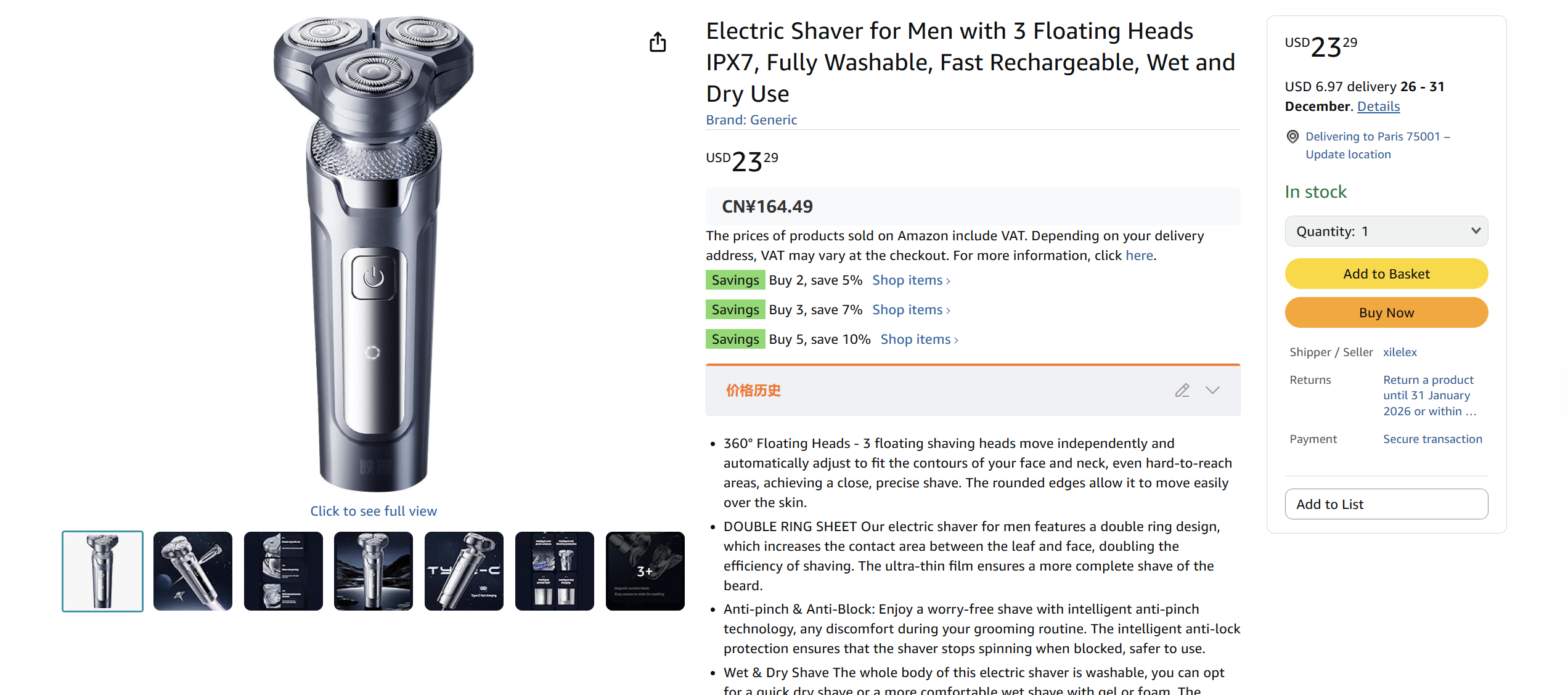This screenshot has height=695, width=1568.
Task: Open the Quantity dropdown
Action: point(1386,231)
